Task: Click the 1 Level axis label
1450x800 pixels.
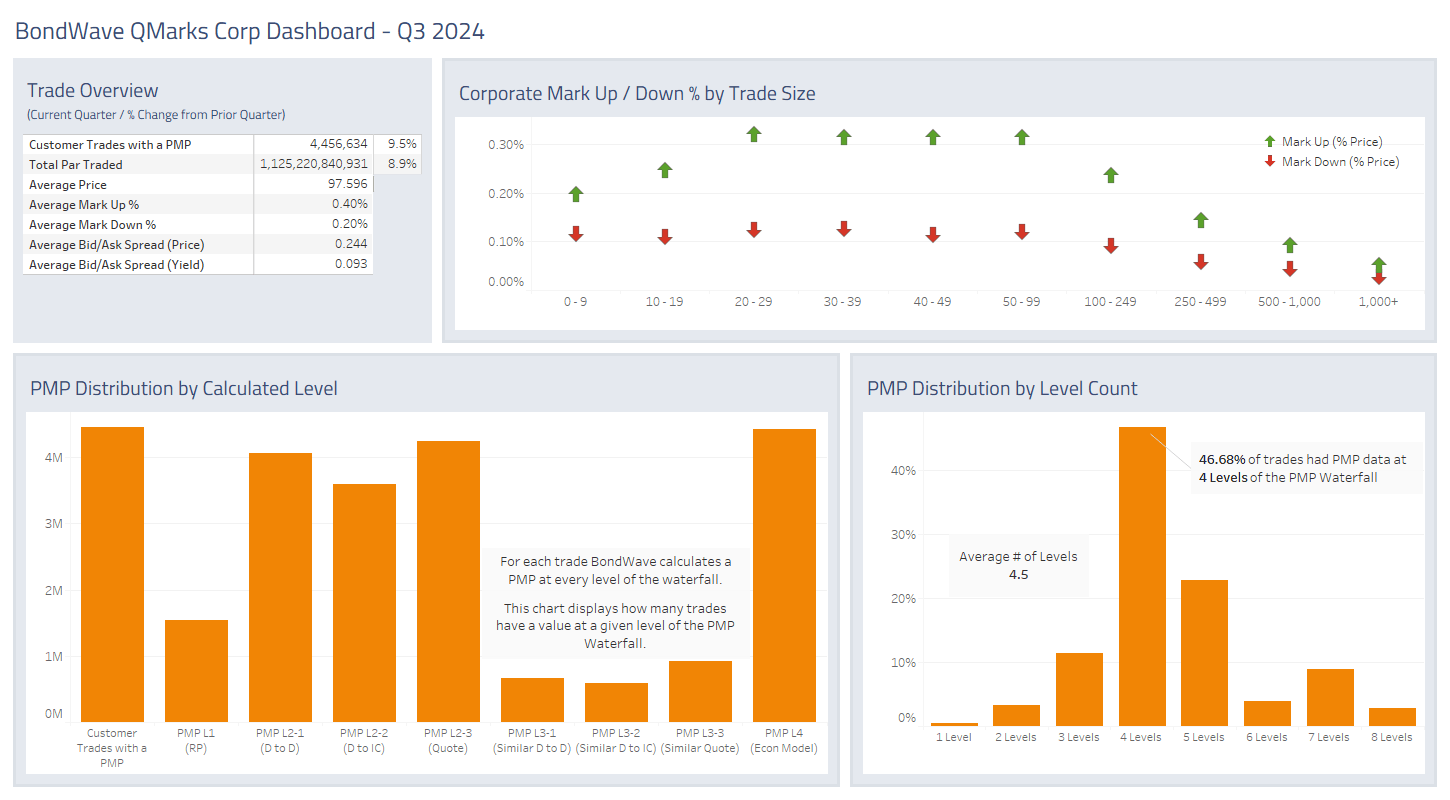Action: point(954,737)
